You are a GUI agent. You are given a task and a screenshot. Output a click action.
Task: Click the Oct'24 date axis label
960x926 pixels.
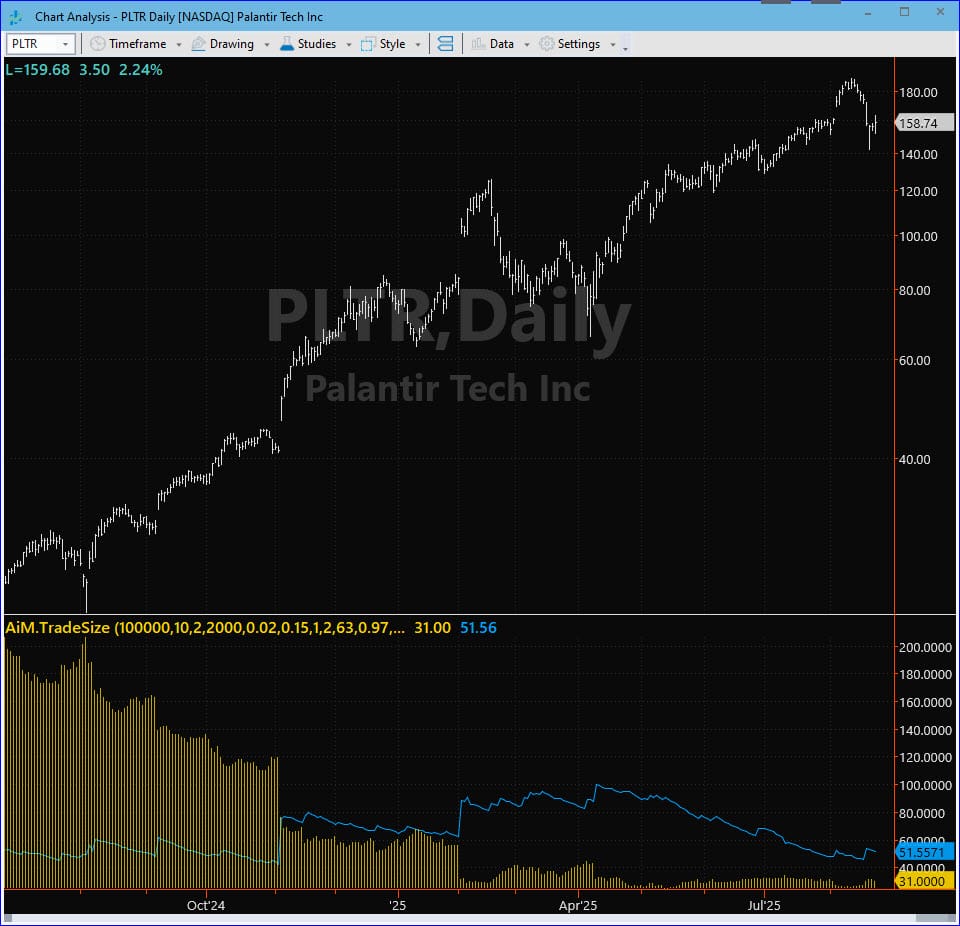click(206, 905)
